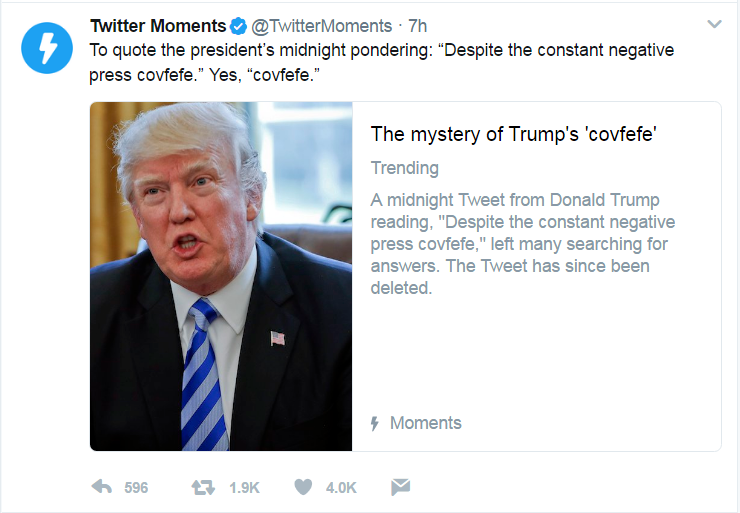This screenshot has width=740, height=513.
Task: Click the blue verified badge icon
Action: [x=238, y=26]
